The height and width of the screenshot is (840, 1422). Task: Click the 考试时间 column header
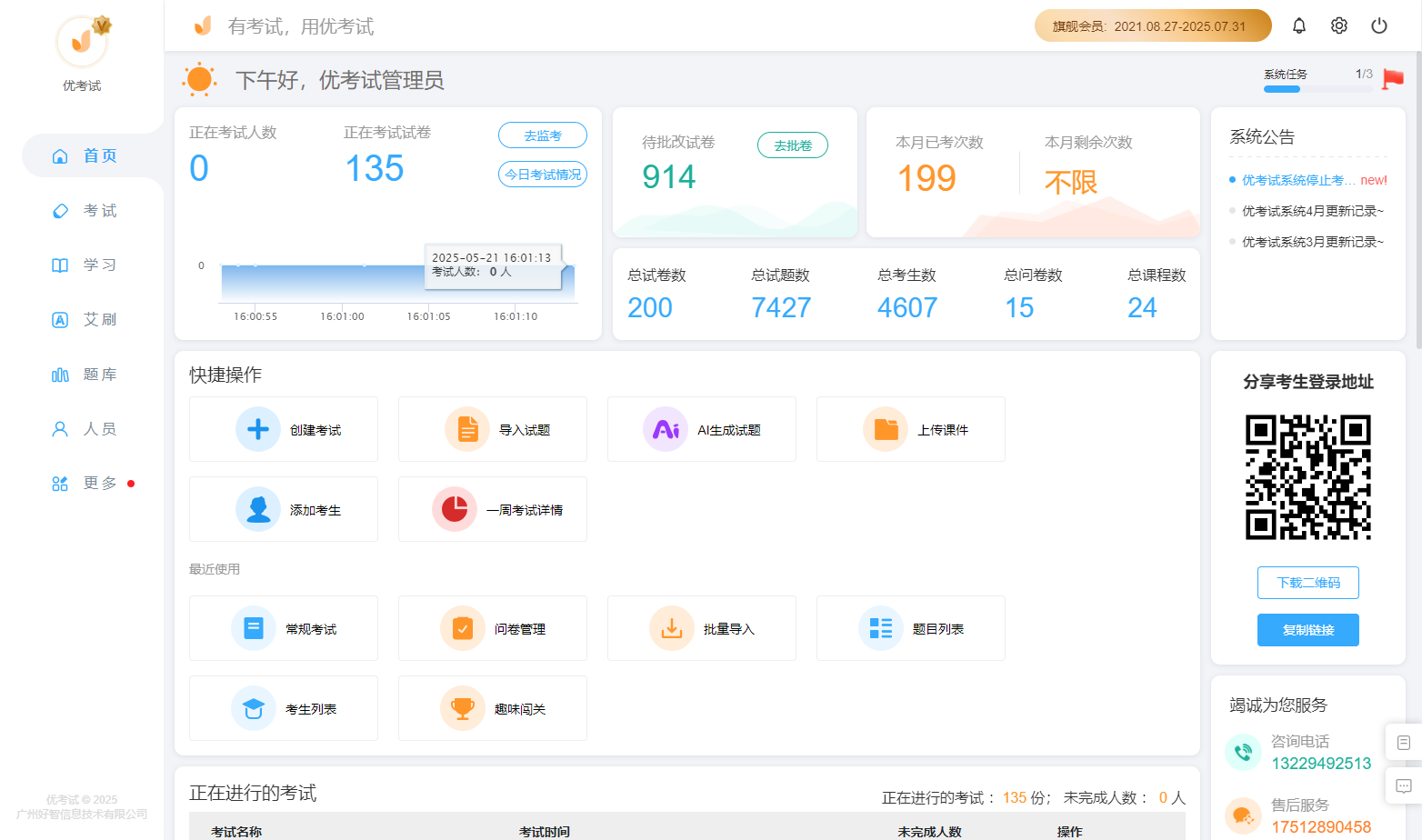[545, 832]
